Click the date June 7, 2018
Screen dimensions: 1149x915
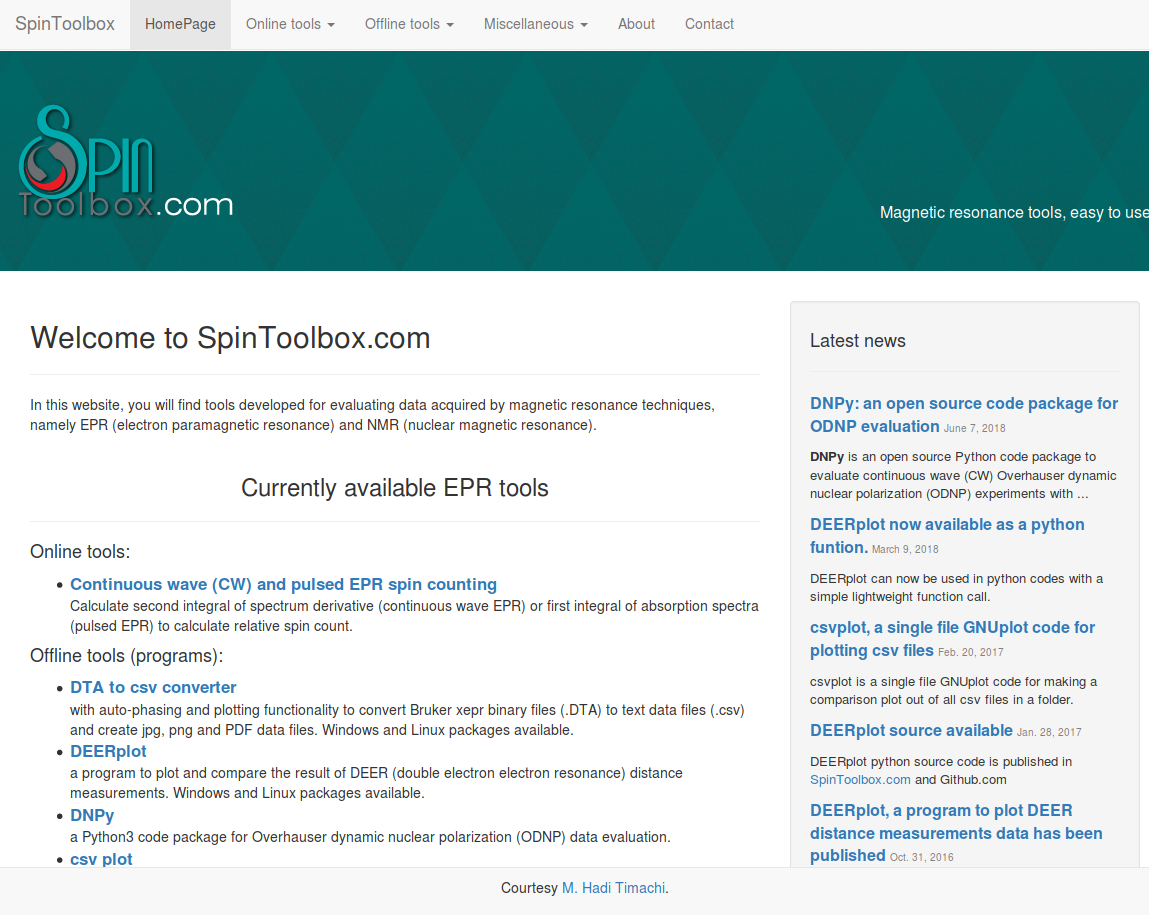click(975, 429)
